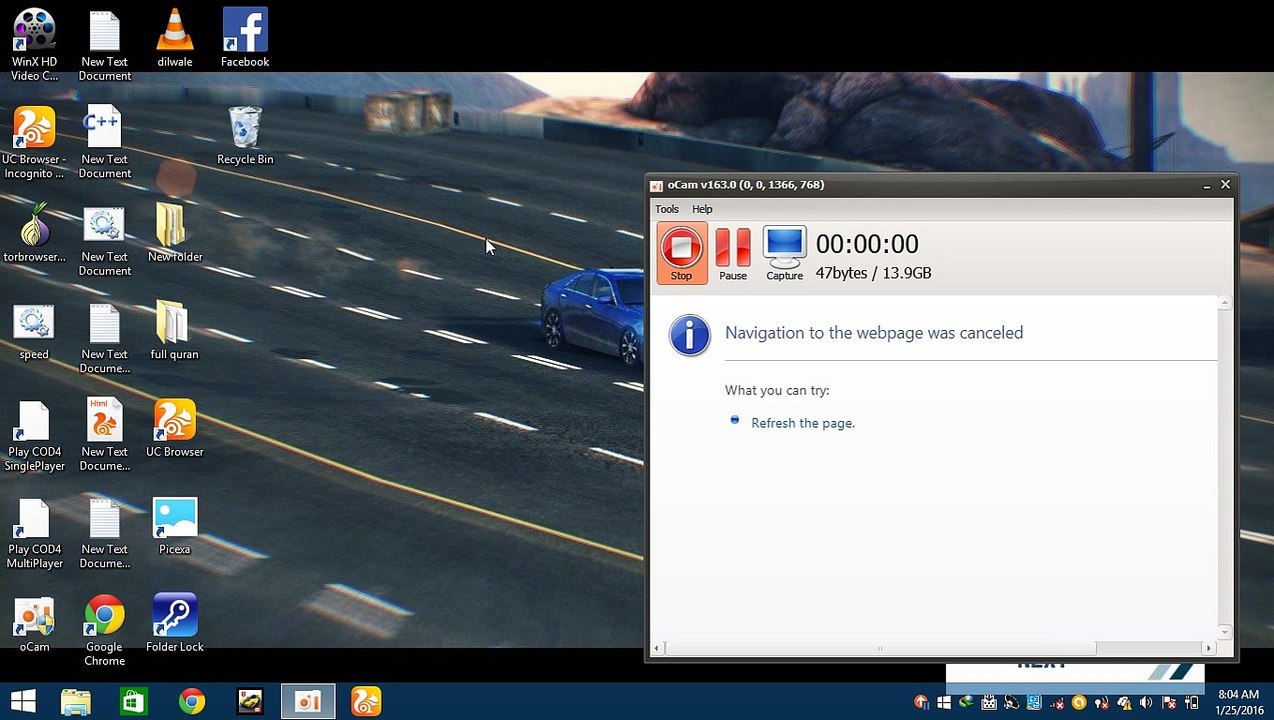The width and height of the screenshot is (1274, 720).
Task: Select the VLC dilwale desktop icon
Action: coord(175,38)
